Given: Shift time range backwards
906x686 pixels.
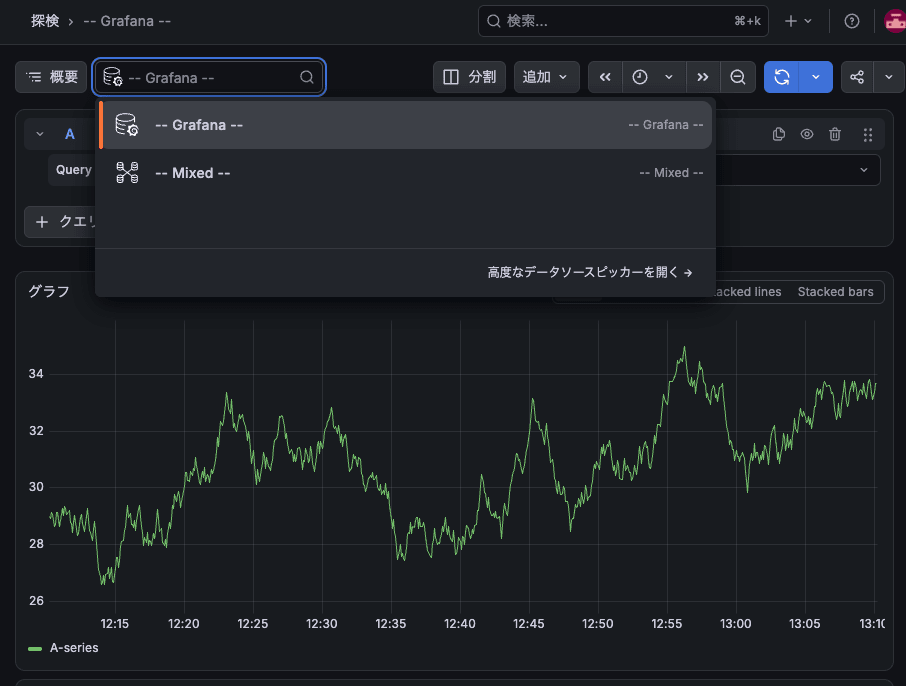Looking at the screenshot, I should 605,77.
